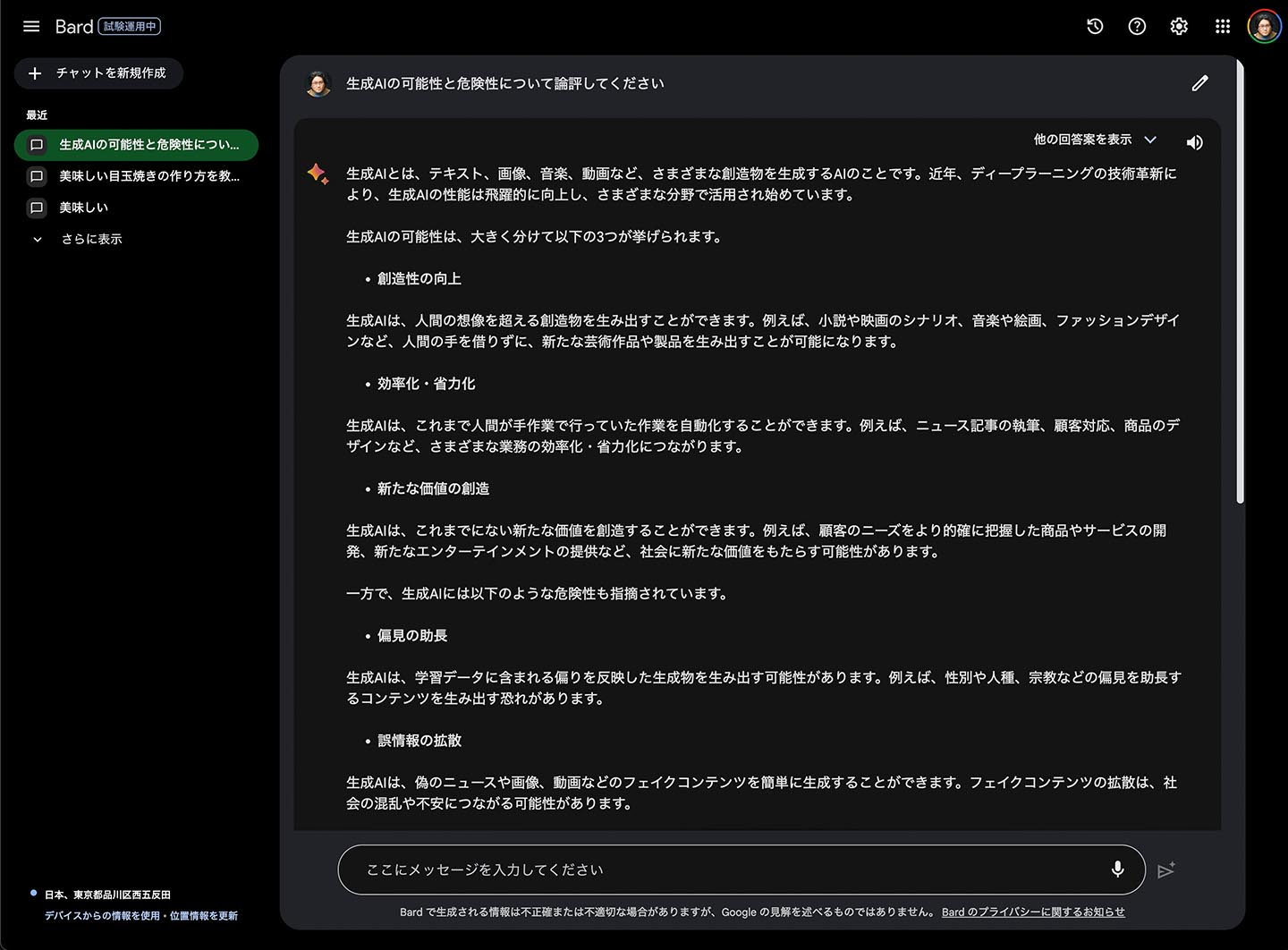Viewport: 1288px width, 950px height.
Task: Click your profile avatar in the top corner
Action: (1264, 26)
